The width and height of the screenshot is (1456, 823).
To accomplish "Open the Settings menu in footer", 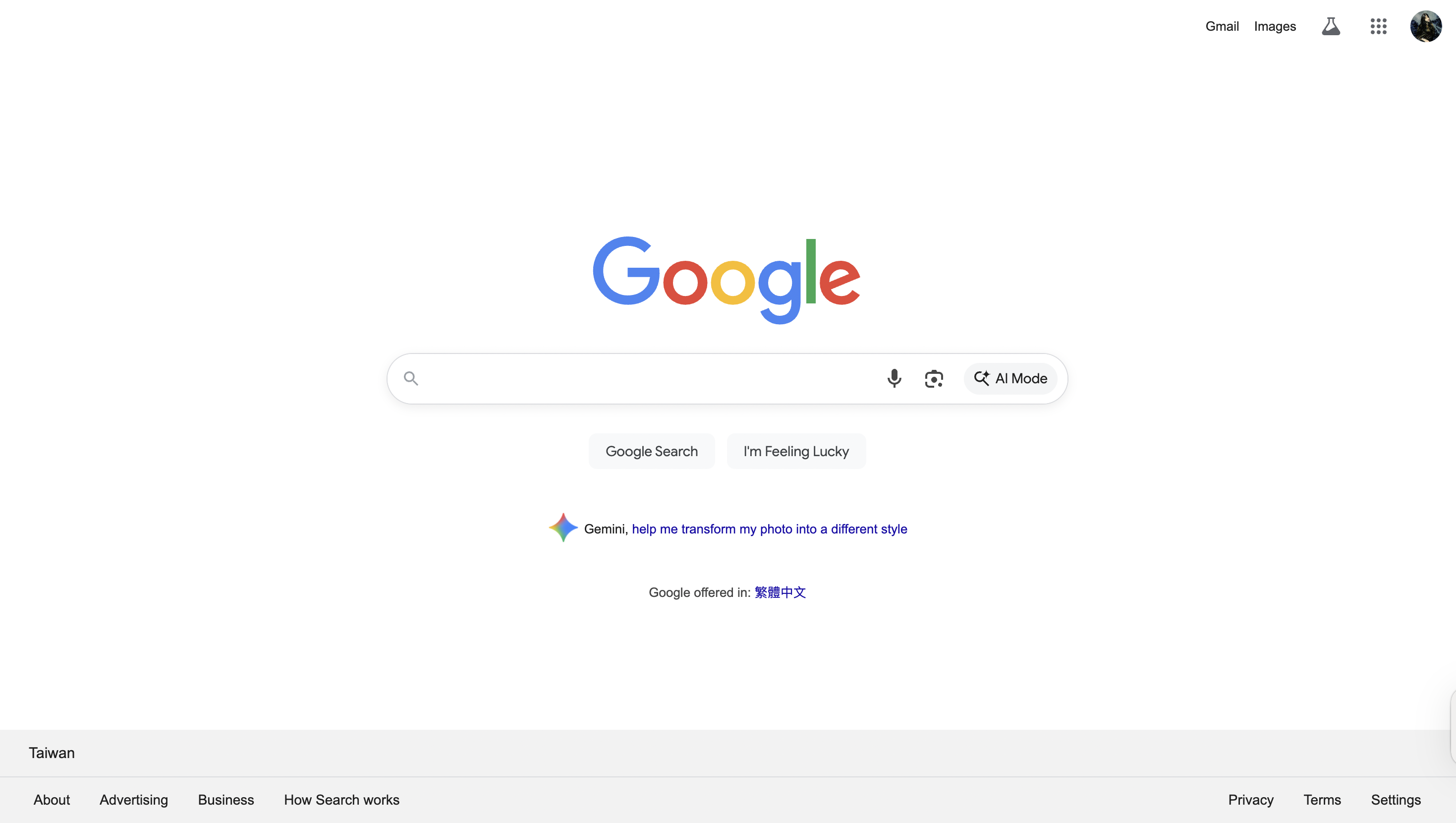I will point(1396,800).
